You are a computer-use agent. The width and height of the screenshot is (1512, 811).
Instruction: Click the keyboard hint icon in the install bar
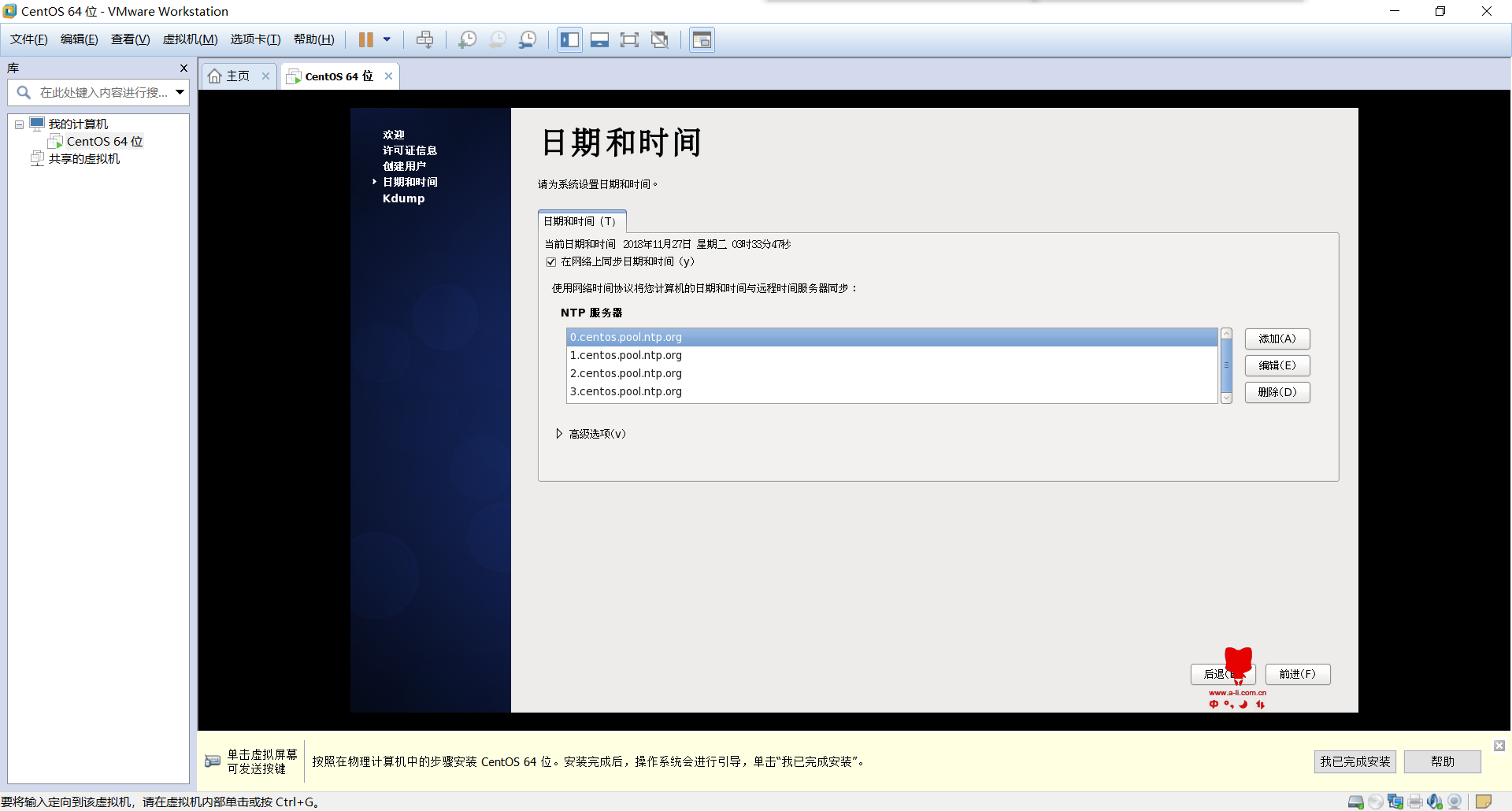[x=213, y=761]
